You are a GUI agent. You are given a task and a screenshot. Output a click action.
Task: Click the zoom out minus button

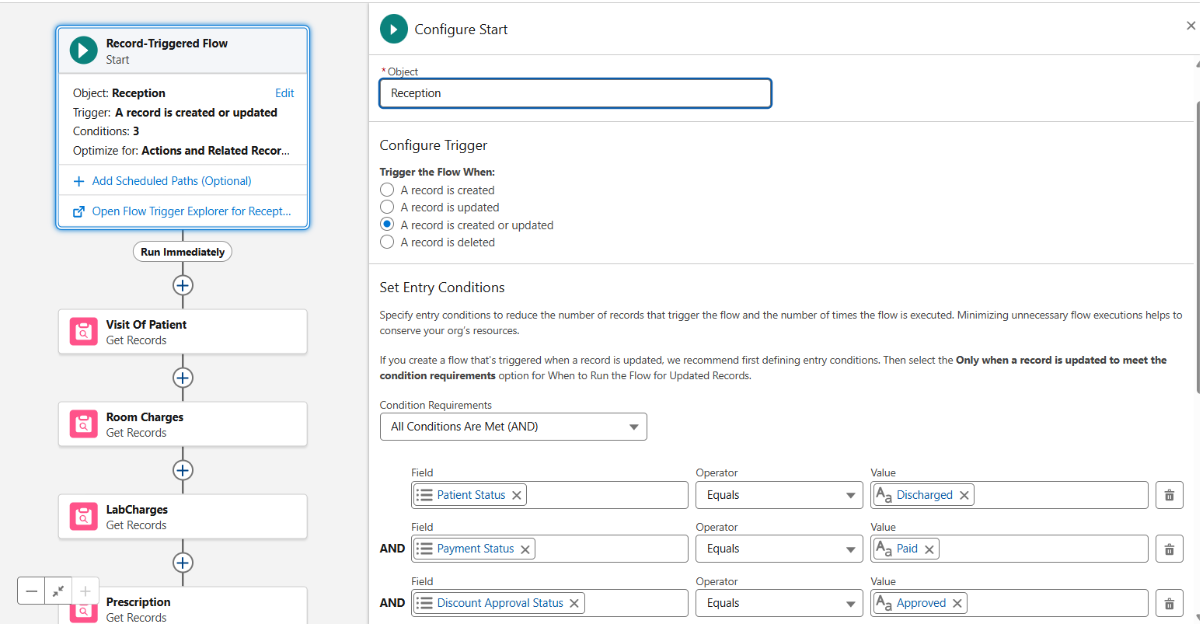32,591
